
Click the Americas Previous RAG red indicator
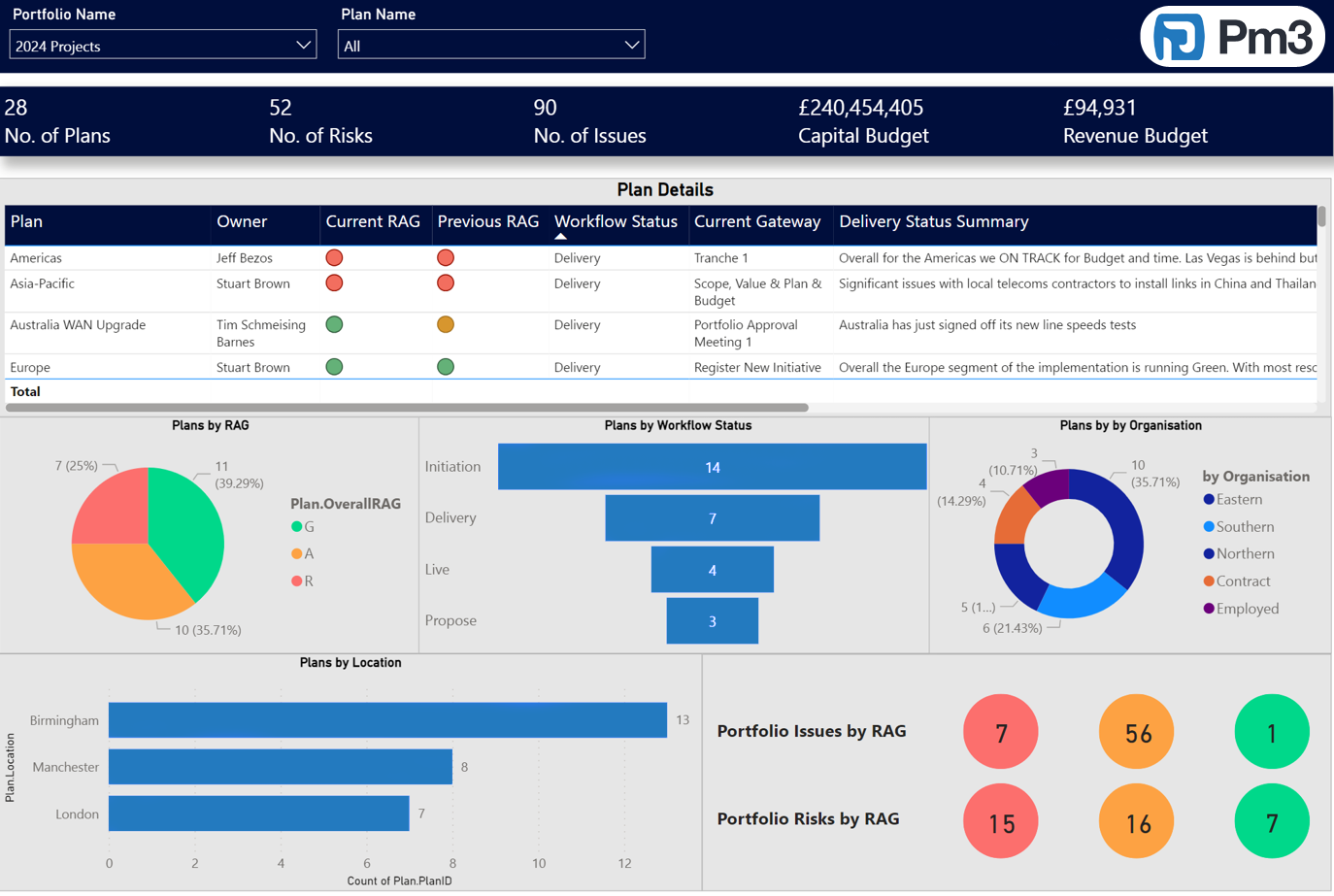(446, 258)
